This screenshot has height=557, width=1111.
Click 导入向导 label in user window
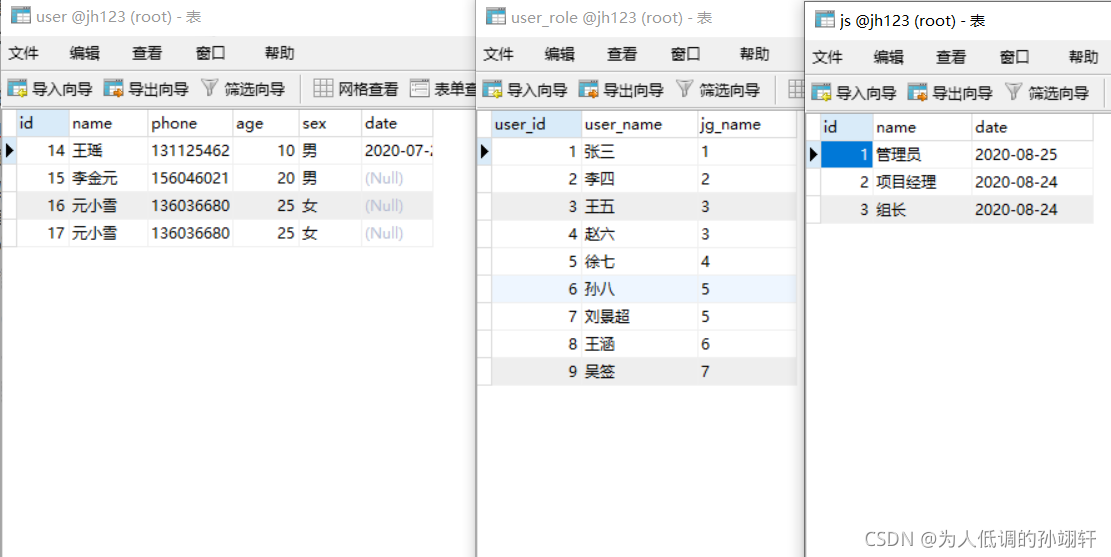coord(62,89)
